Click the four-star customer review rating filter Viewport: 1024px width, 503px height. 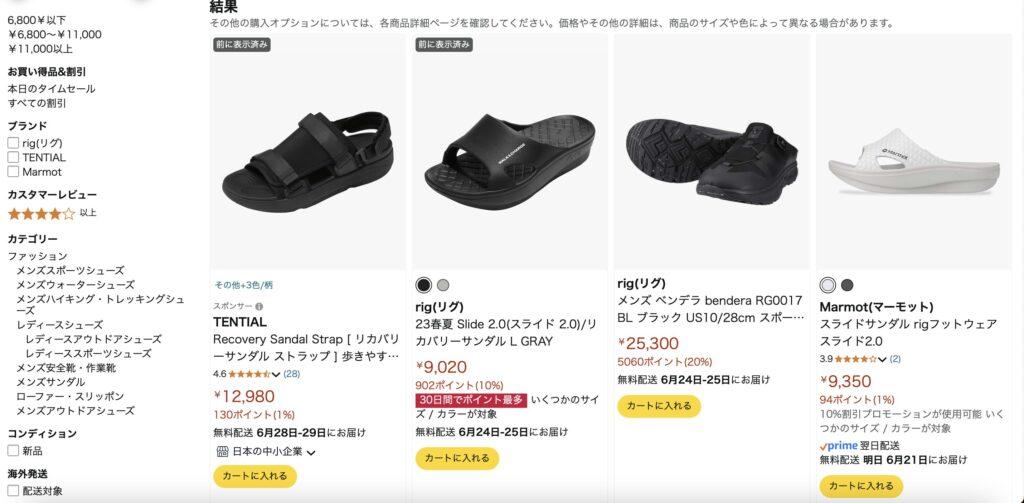[42, 214]
